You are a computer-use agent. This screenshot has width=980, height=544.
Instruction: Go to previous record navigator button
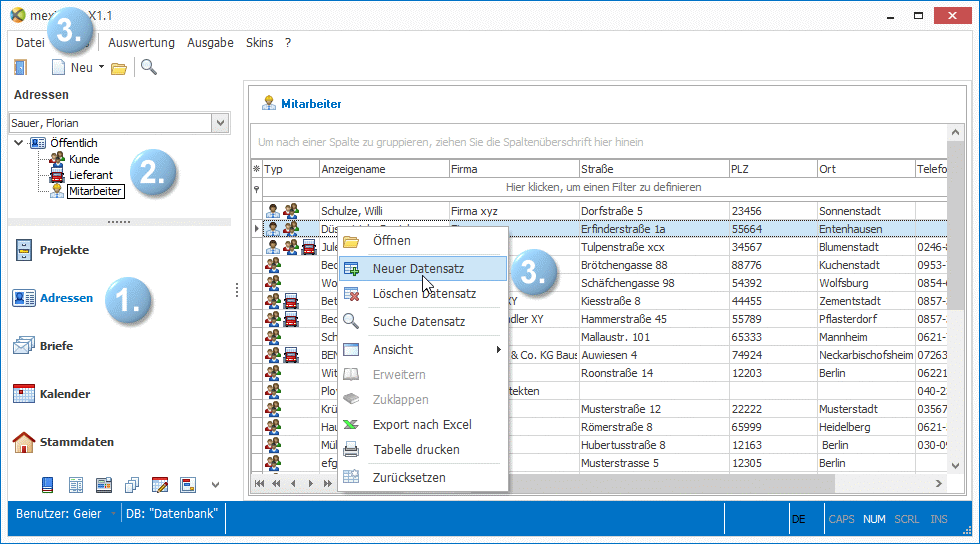[x=293, y=483]
